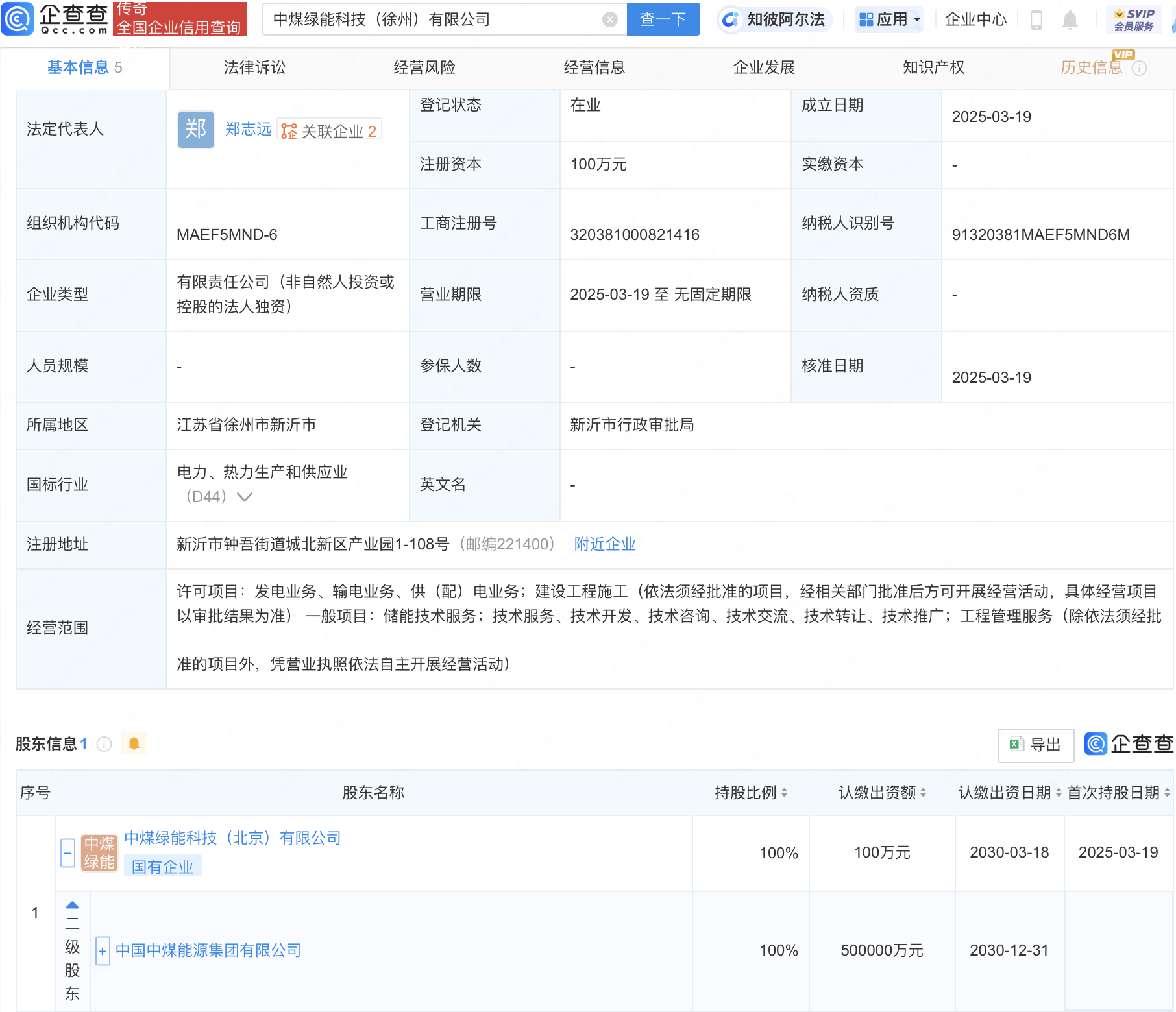Click 中煤绿能 company logo thumbnail
This screenshot has width=1176, height=1012.
point(99,852)
